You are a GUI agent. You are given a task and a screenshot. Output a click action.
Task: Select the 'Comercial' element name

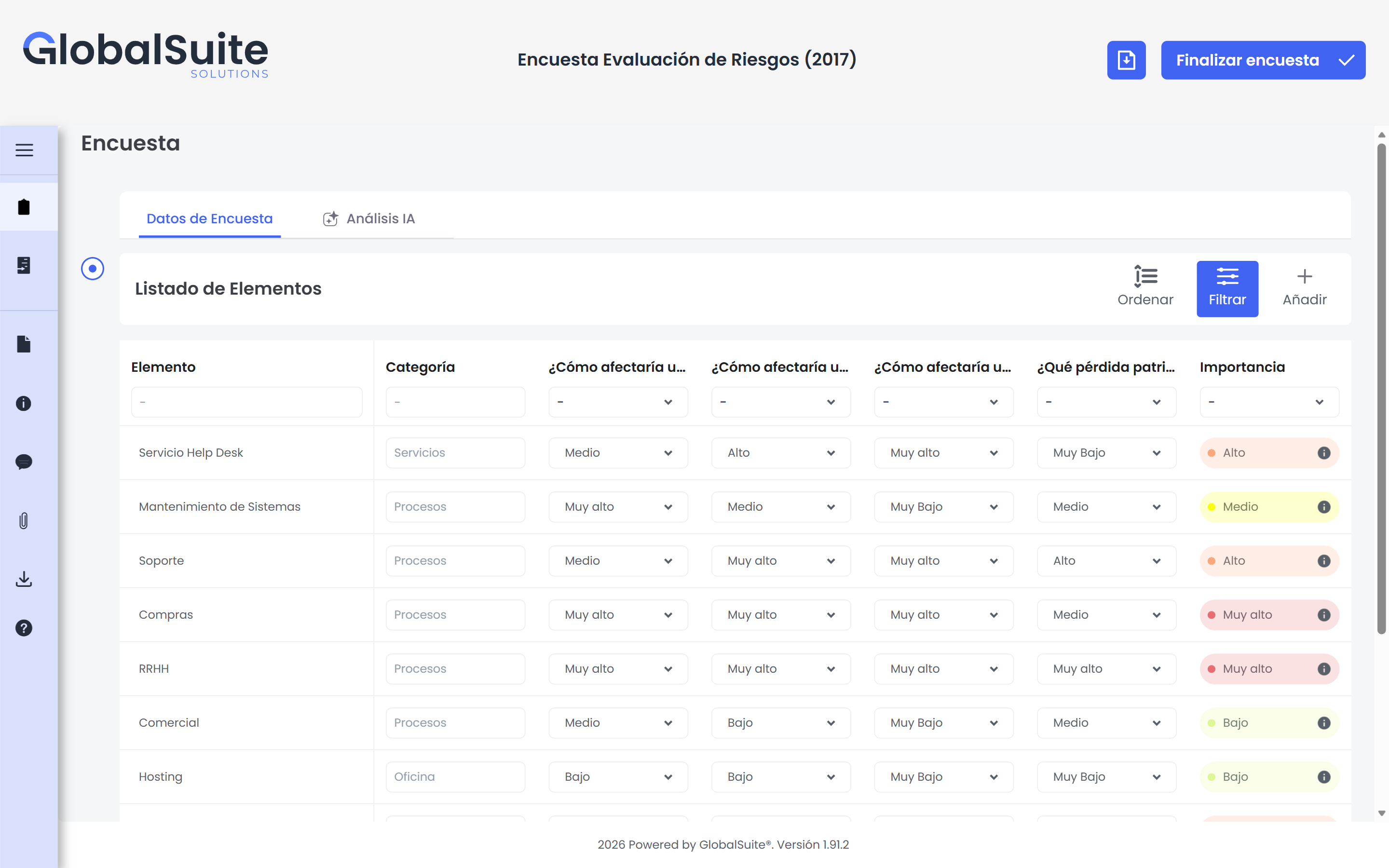(169, 723)
